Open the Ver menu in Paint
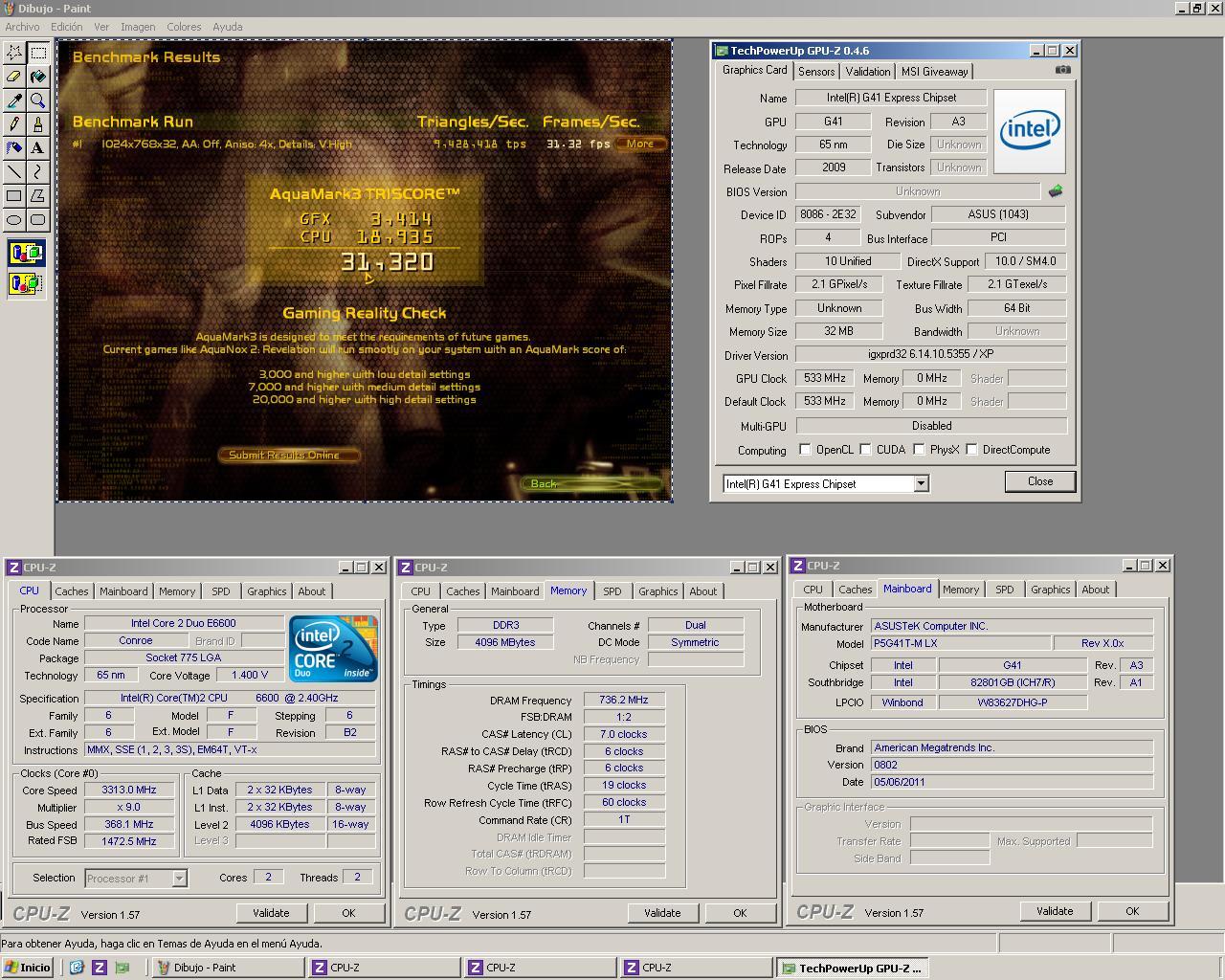1225x980 pixels. (101, 27)
